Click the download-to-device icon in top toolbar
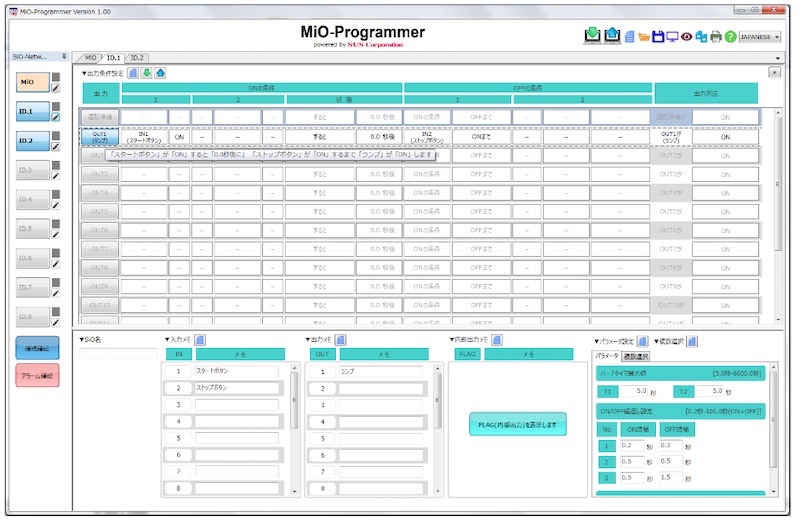 592,36
